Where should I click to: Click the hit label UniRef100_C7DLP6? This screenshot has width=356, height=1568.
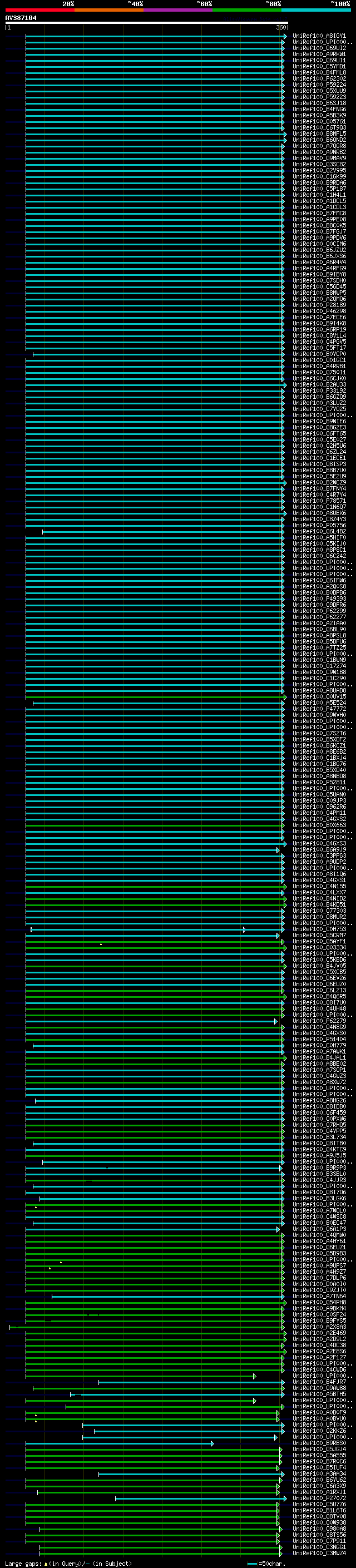click(319, 1278)
